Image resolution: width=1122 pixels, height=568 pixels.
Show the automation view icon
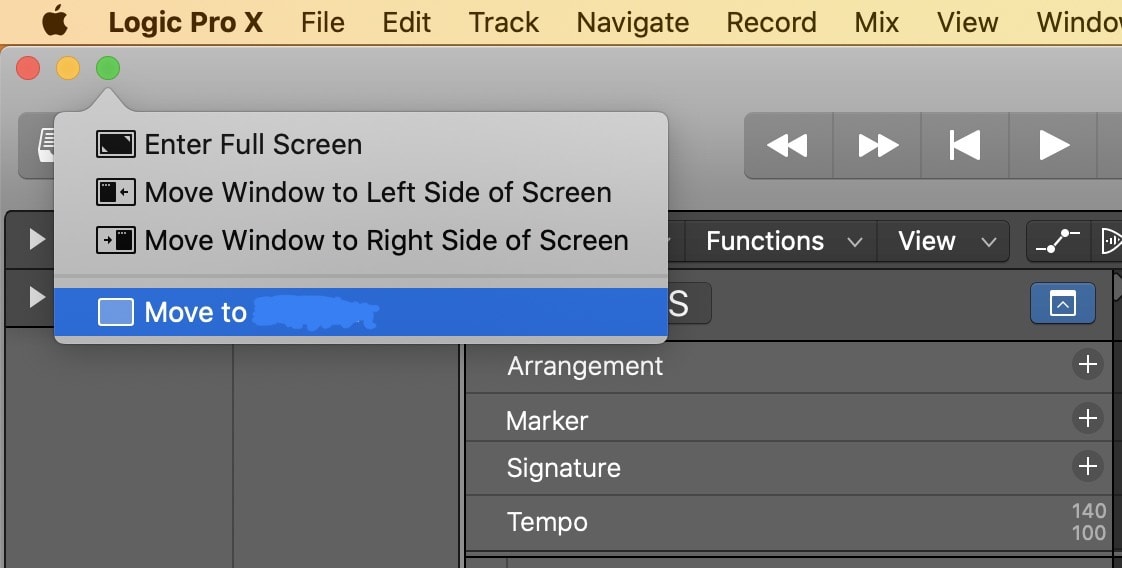pyautogui.click(x=1058, y=241)
